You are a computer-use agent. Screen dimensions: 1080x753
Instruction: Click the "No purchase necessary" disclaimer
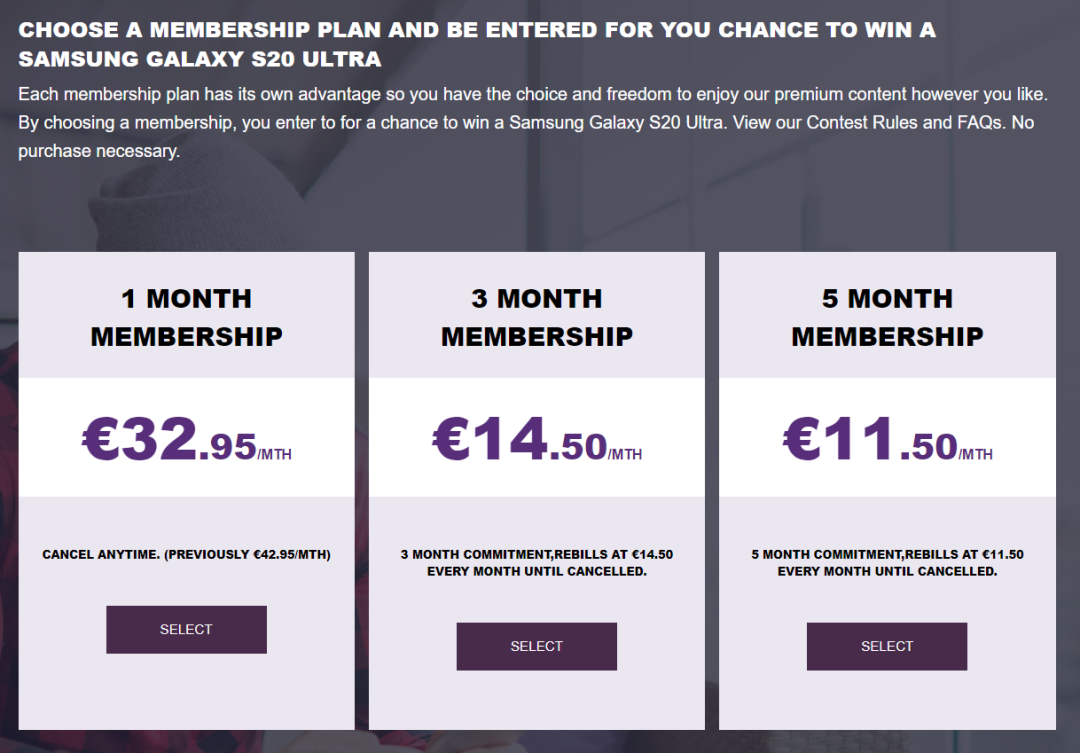click(x=98, y=152)
